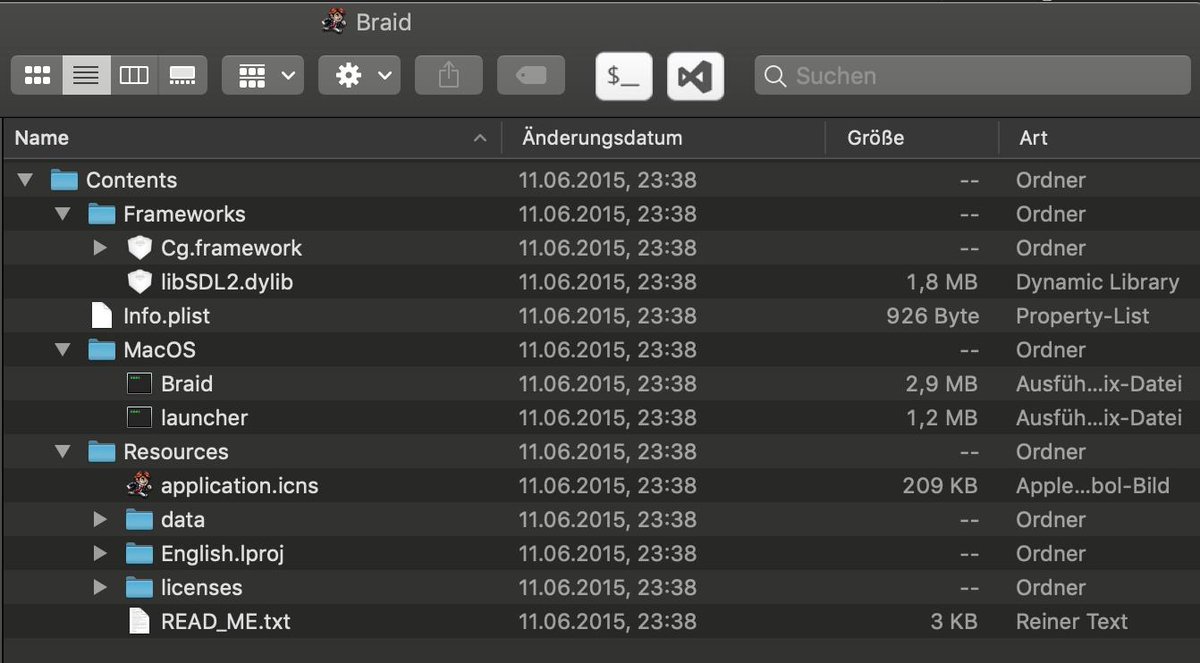Screen dimensions: 1200x663
Task: Click the launcher executable terminal icon
Action: 139,418
